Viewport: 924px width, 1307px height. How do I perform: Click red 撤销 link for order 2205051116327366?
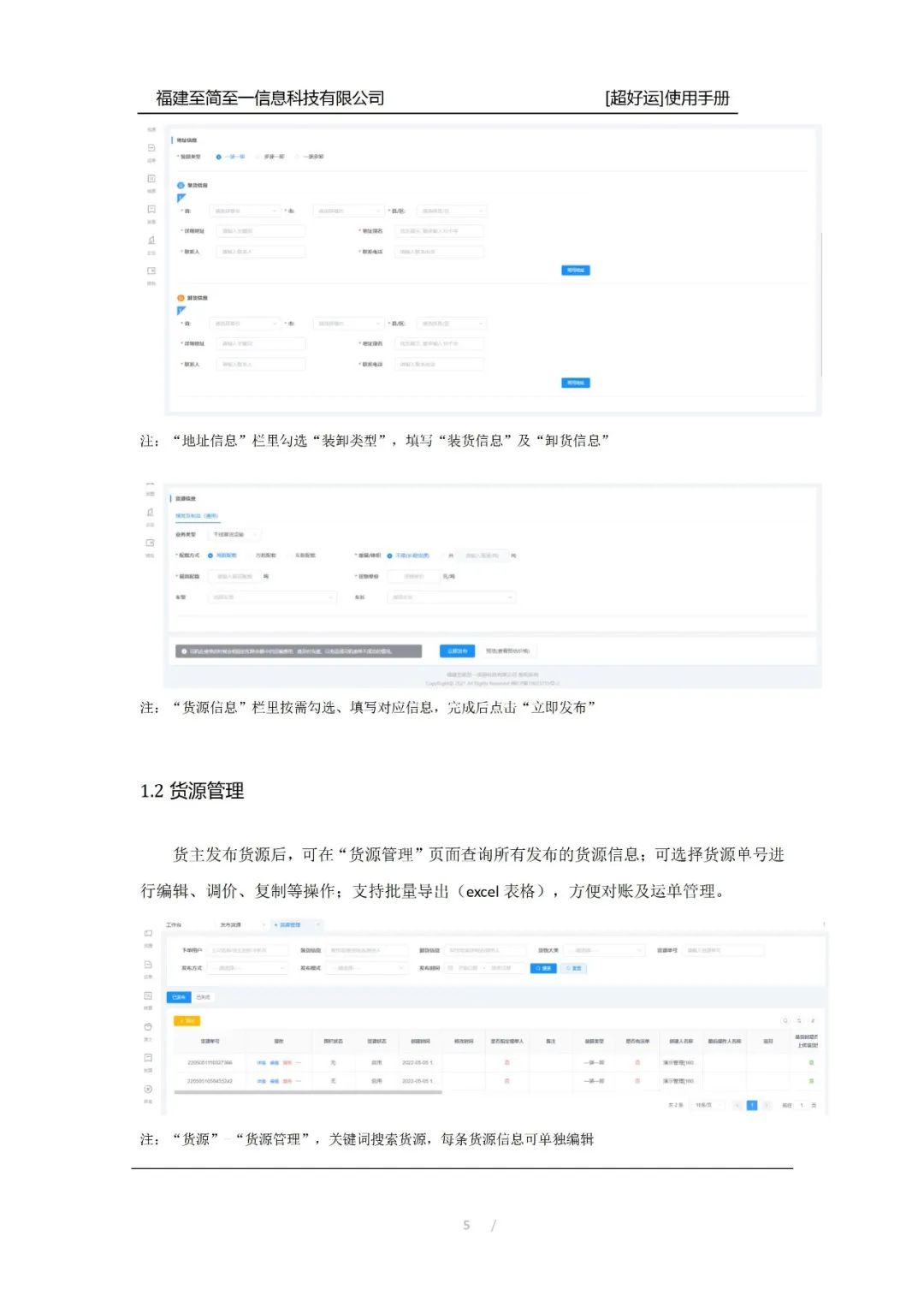(x=287, y=1062)
